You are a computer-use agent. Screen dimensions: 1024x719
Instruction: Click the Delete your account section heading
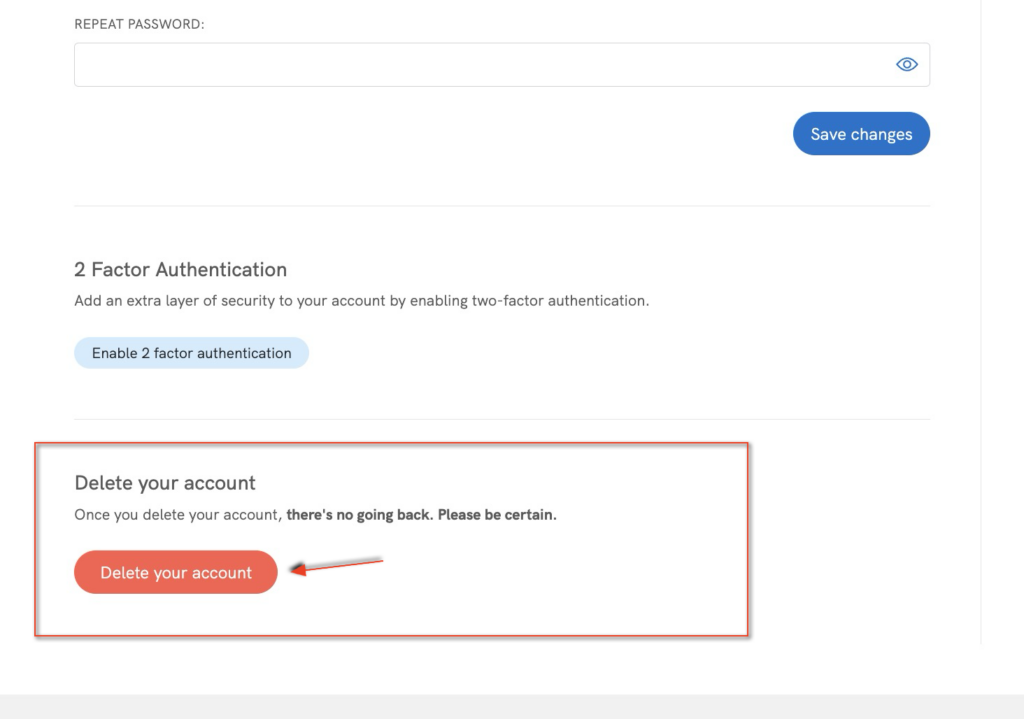165,483
